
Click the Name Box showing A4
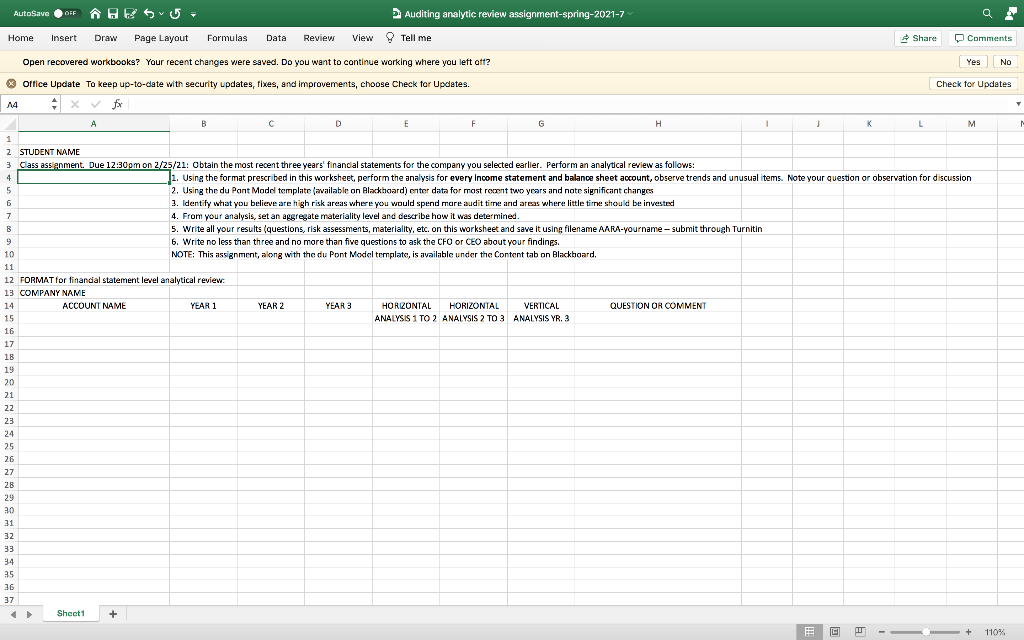coord(26,104)
